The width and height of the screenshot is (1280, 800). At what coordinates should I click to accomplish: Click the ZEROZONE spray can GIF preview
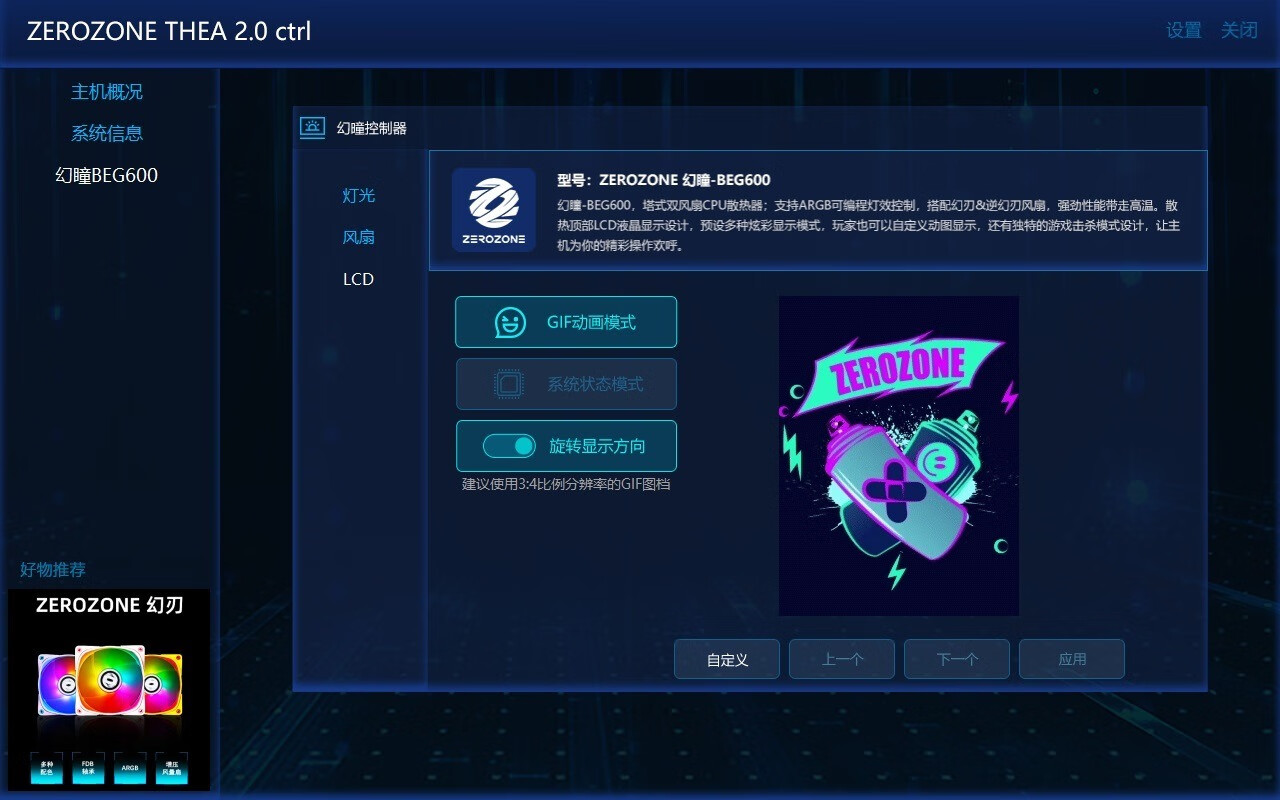[899, 456]
